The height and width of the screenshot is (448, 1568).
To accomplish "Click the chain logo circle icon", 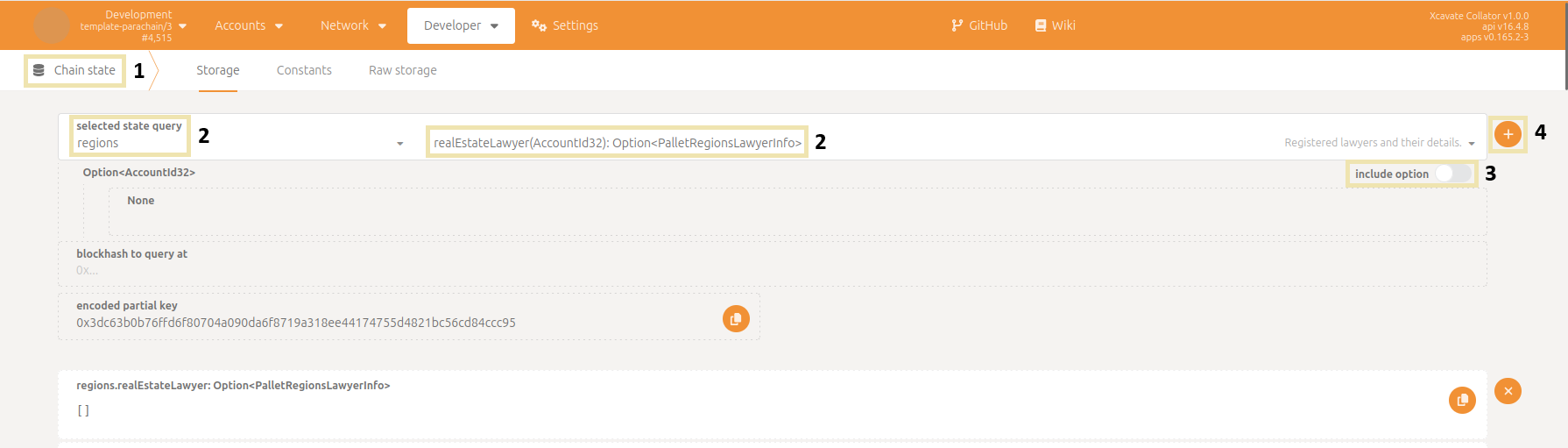I will (52, 25).
